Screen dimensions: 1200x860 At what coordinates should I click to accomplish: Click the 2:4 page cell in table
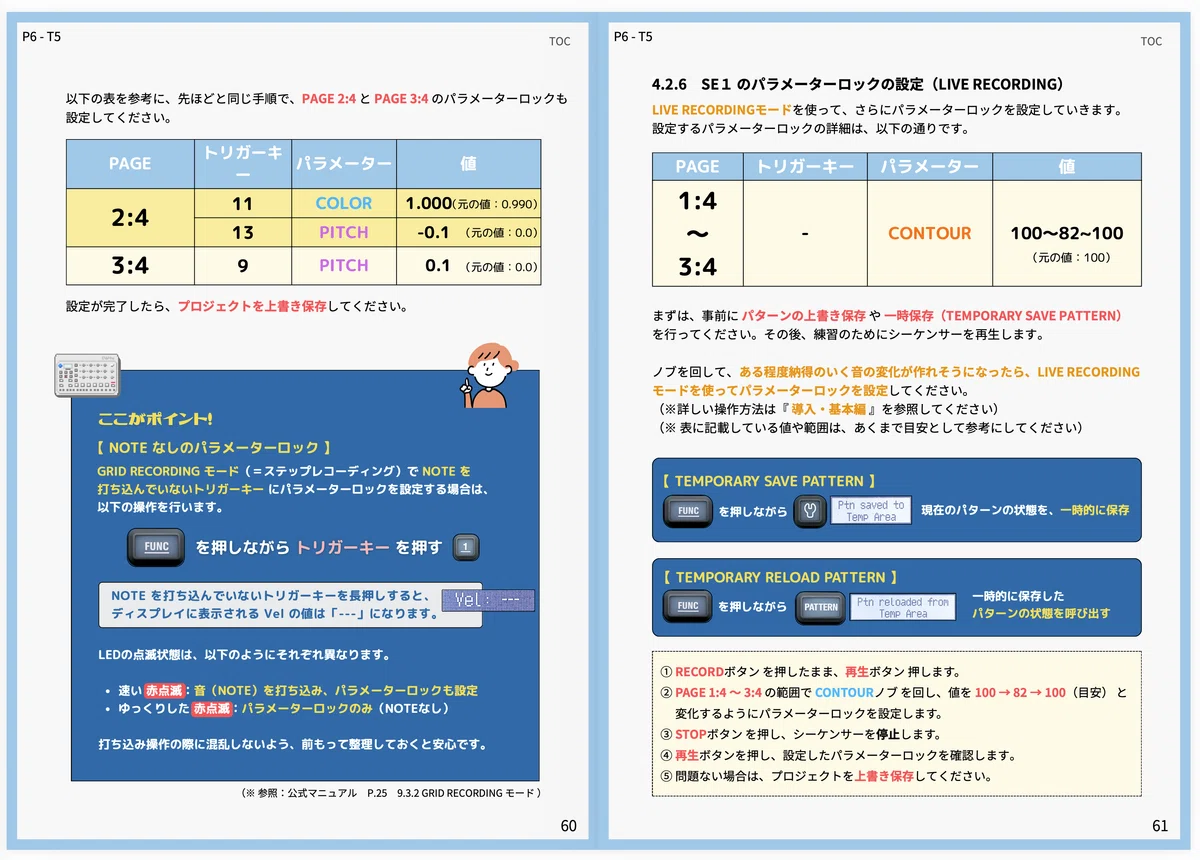point(130,218)
